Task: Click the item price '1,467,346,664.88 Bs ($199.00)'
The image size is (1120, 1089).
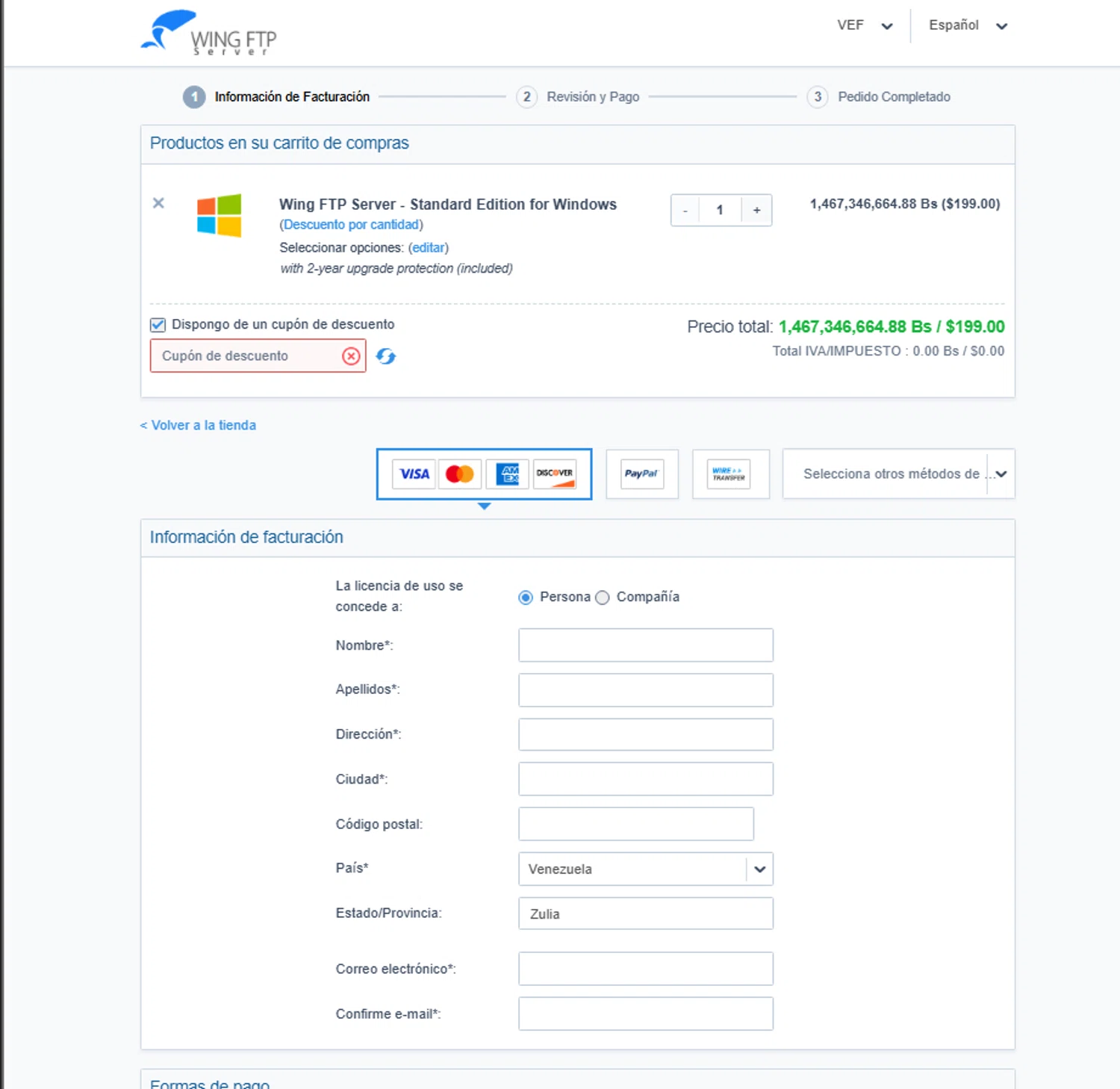Action: point(905,204)
